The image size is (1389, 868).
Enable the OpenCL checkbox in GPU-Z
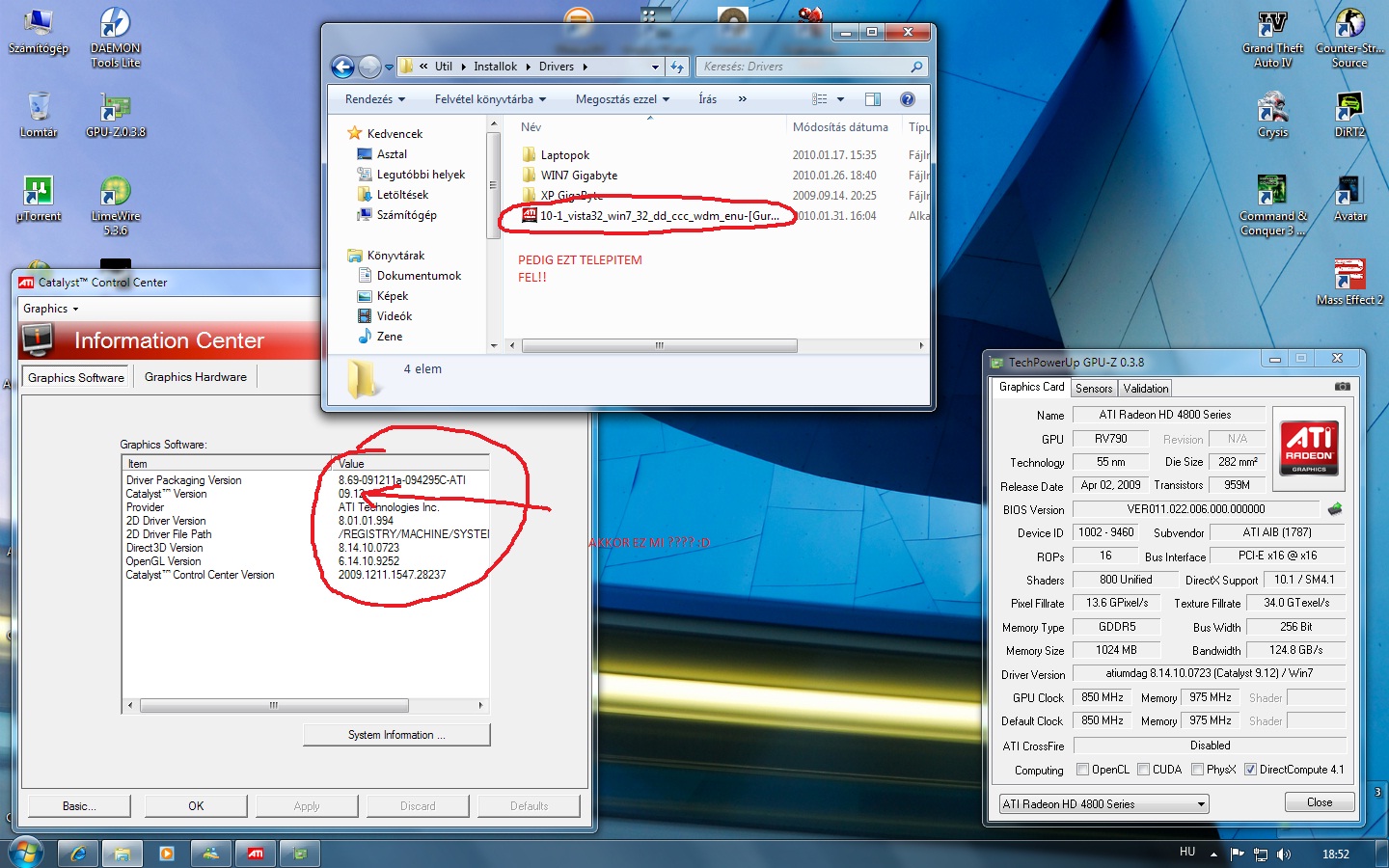[x=1082, y=770]
